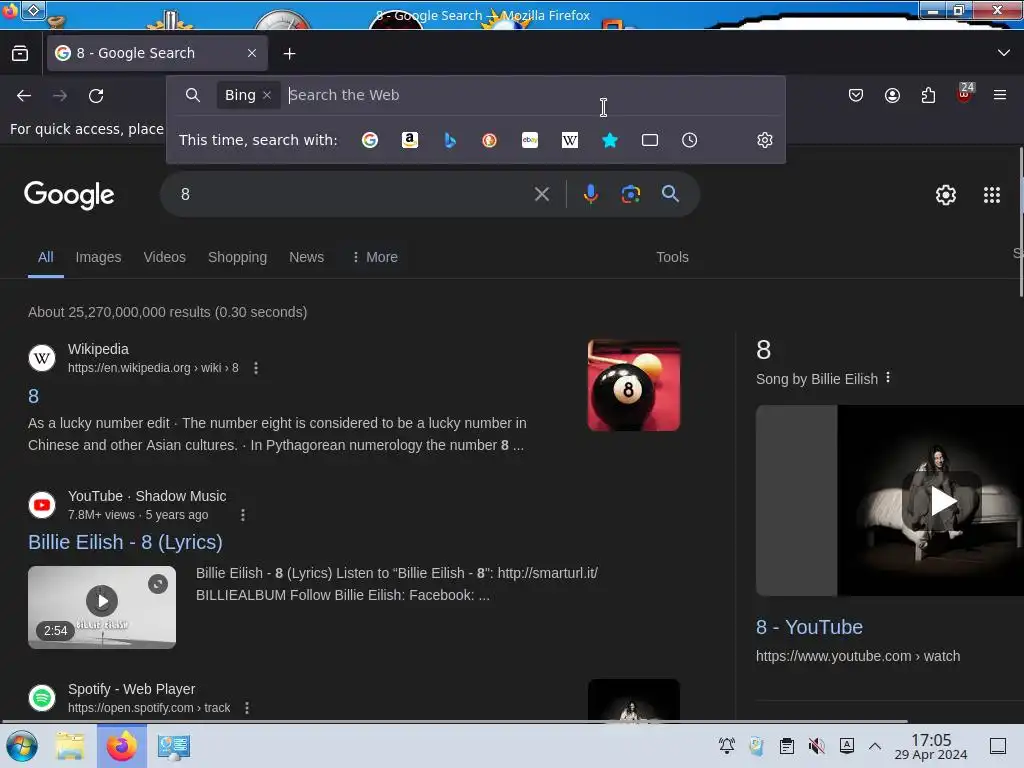
Task: Search history via clock icon
Action: [x=690, y=140]
